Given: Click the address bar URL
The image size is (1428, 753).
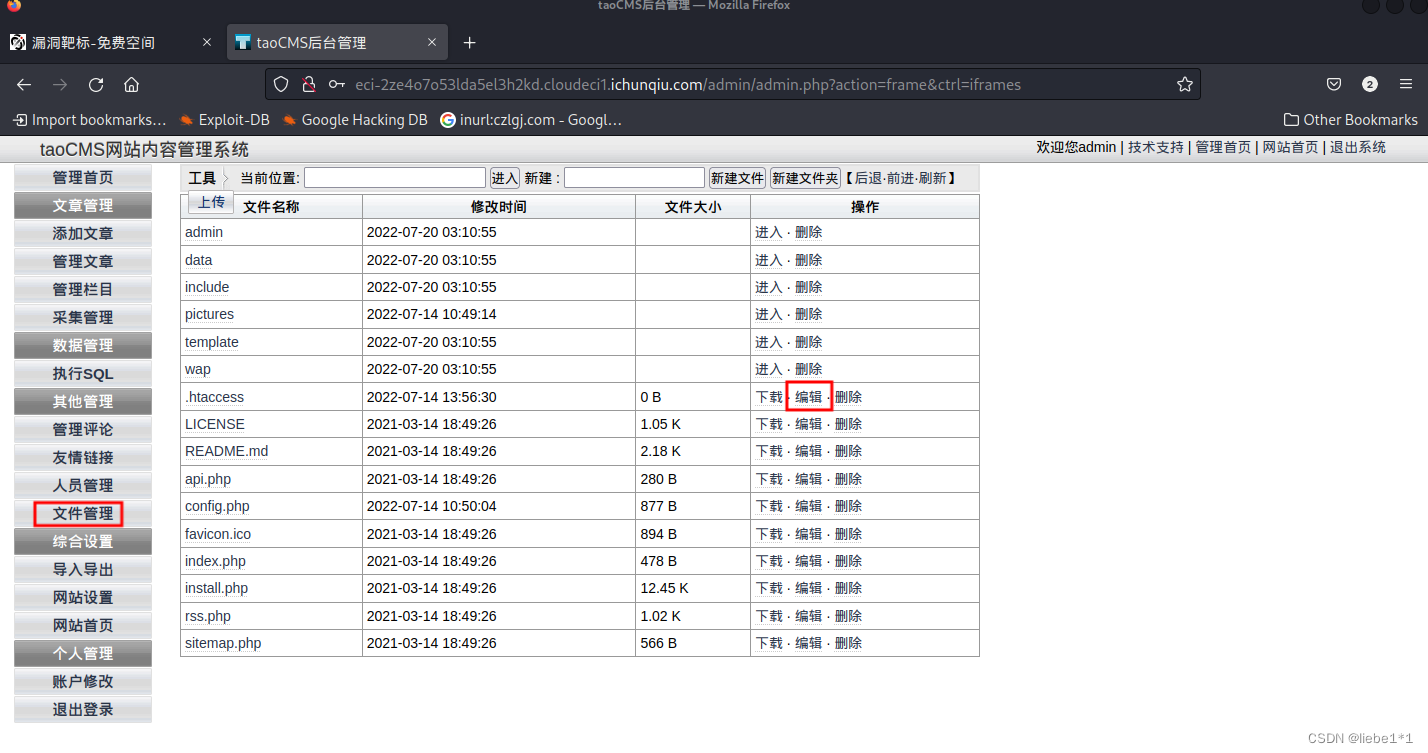Looking at the screenshot, I should pos(688,85).
